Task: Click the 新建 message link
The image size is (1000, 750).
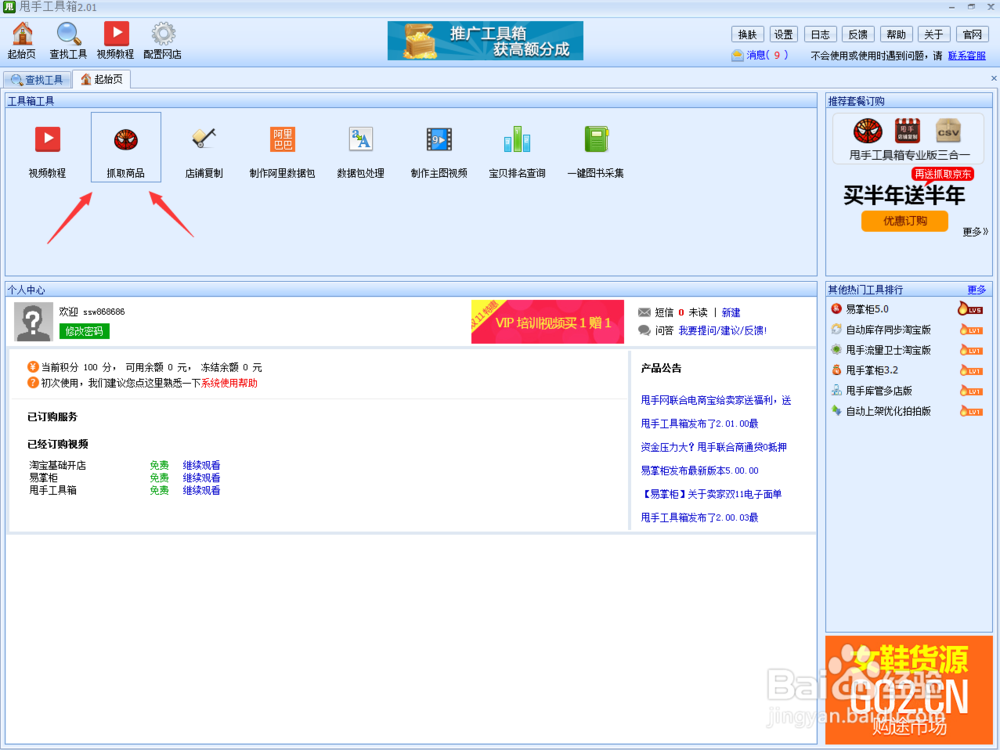Action: [731, 312]
